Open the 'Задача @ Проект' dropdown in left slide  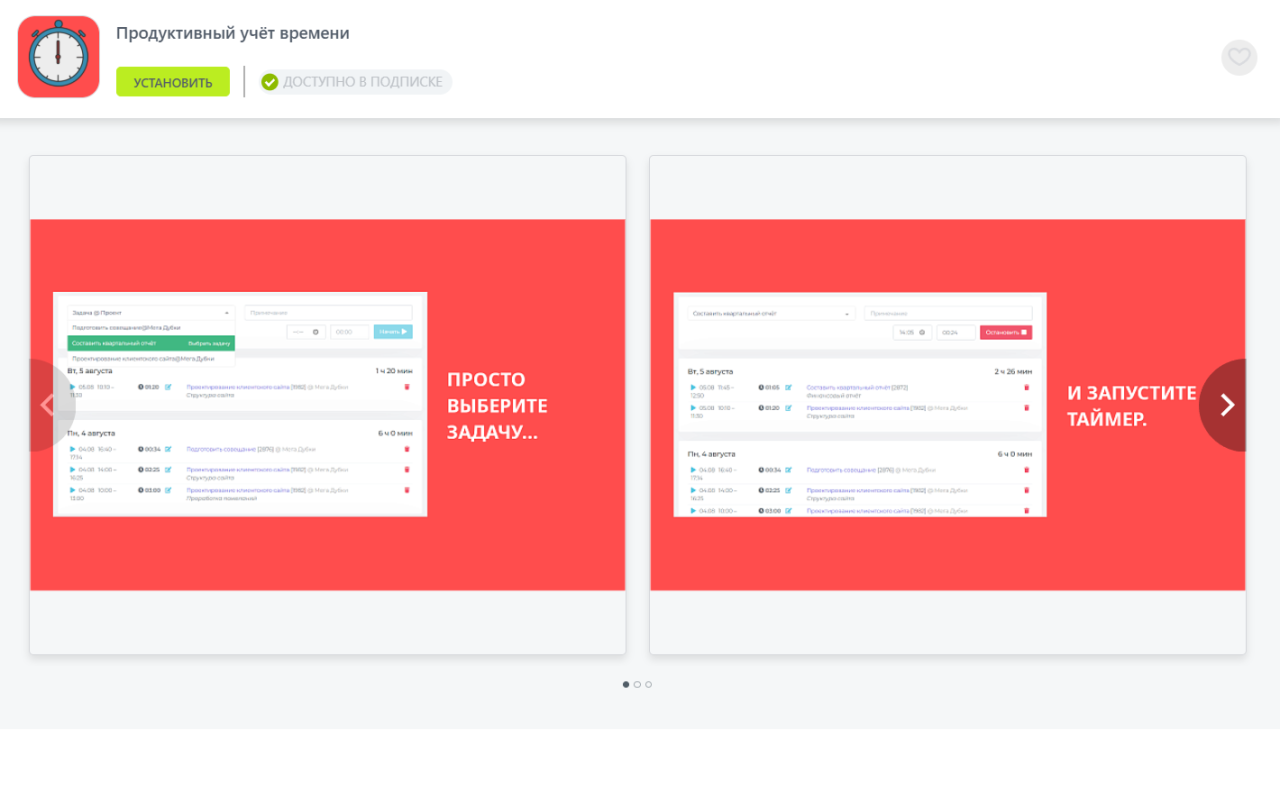pos(151,313)
